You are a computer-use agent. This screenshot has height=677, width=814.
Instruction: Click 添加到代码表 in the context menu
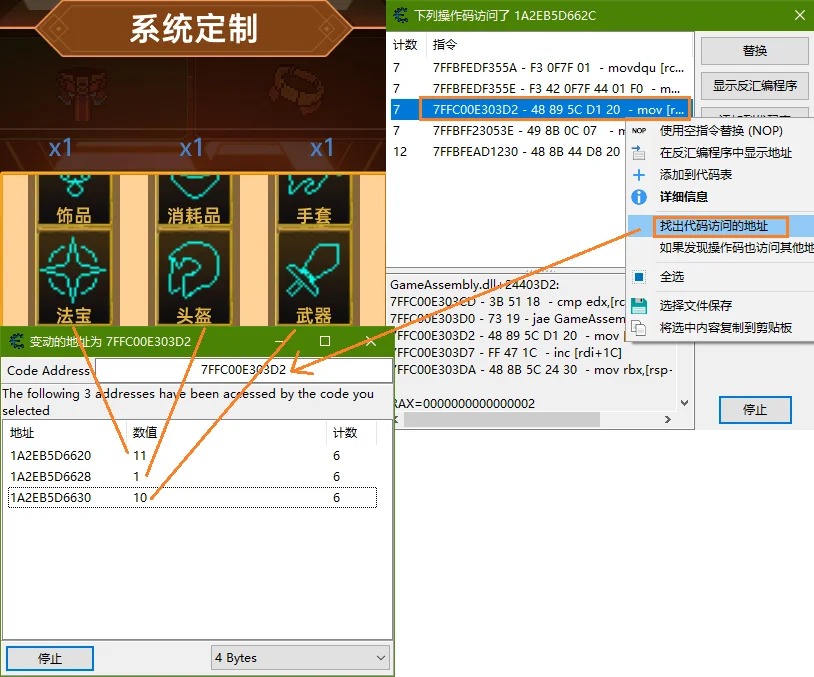(695, 175)
